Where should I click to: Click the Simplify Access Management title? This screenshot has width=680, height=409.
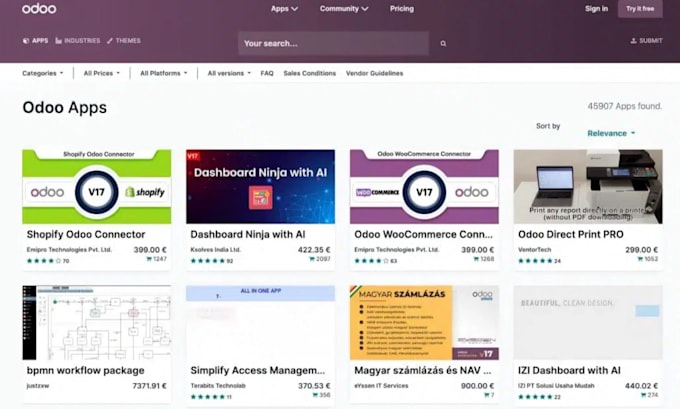coord(258,370)
